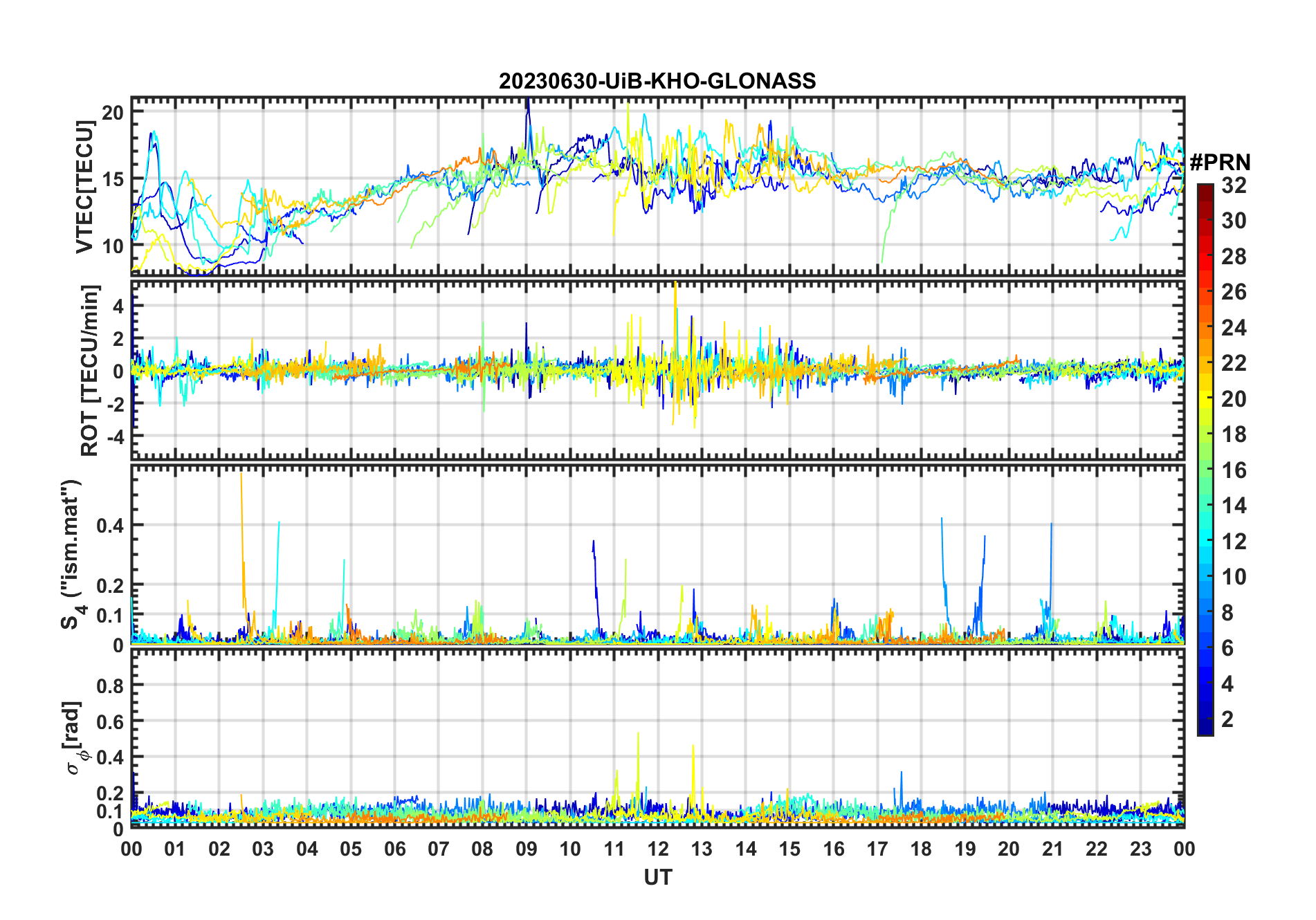
Task: Select the VTEC[TECU] y-axis label
Action: (84, 187)
